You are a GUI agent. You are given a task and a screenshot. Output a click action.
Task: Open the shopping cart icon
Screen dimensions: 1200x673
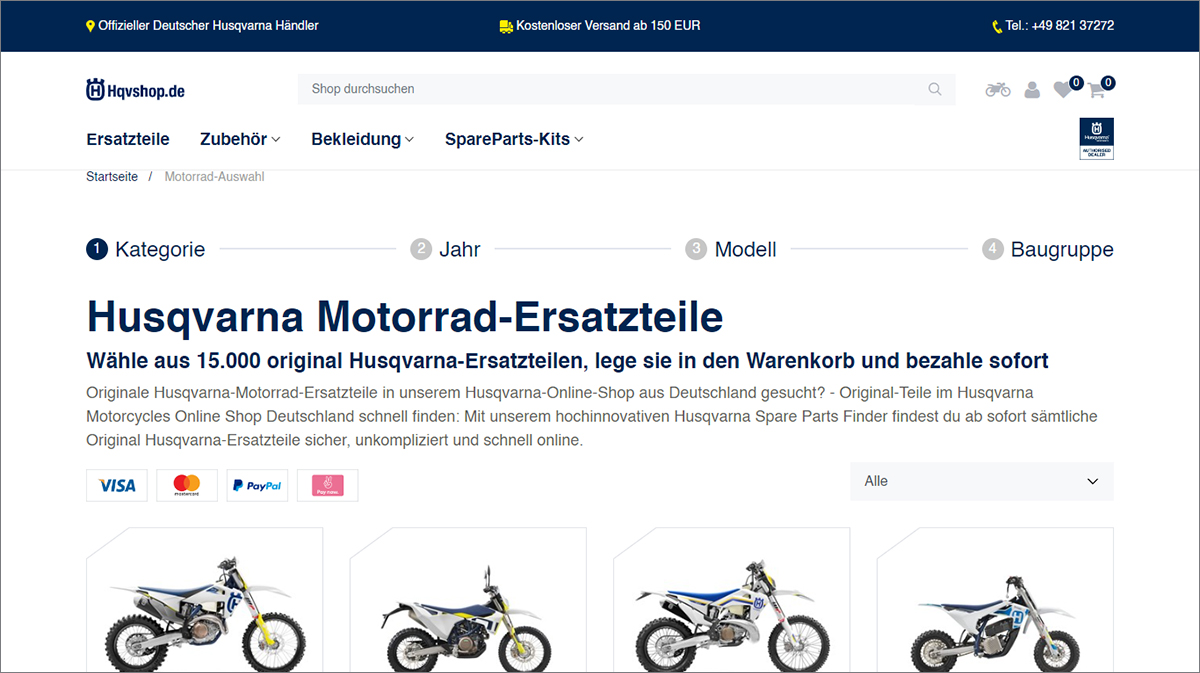point(1096,90)
